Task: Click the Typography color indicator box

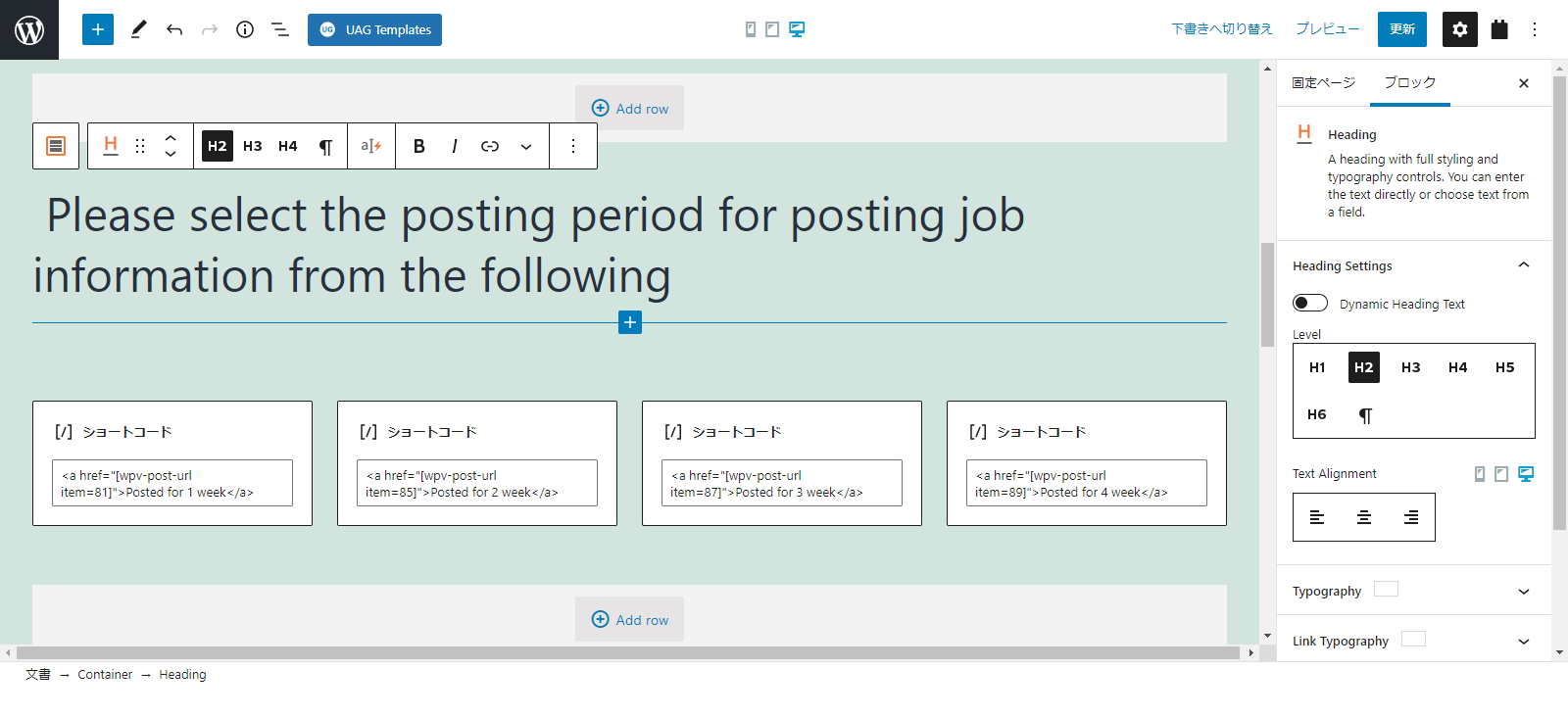Action: coord(1387,589)
